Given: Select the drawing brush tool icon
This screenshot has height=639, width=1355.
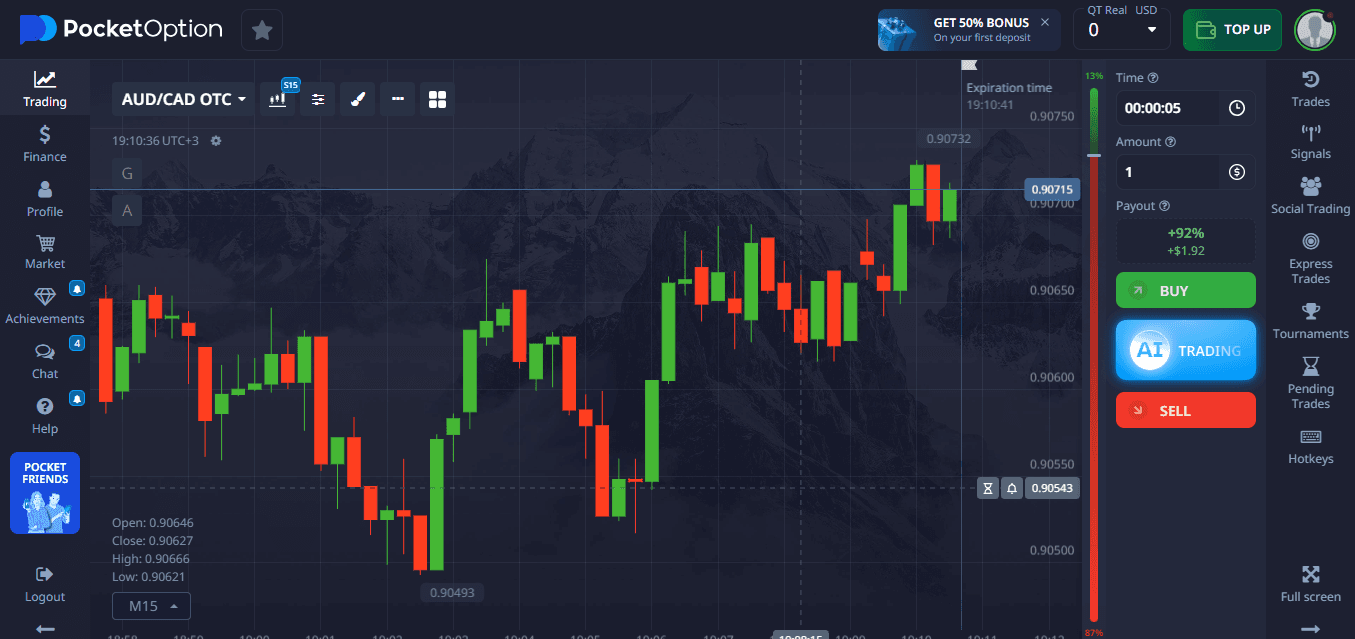Looking at the screenshot, I should click(357, 99).
